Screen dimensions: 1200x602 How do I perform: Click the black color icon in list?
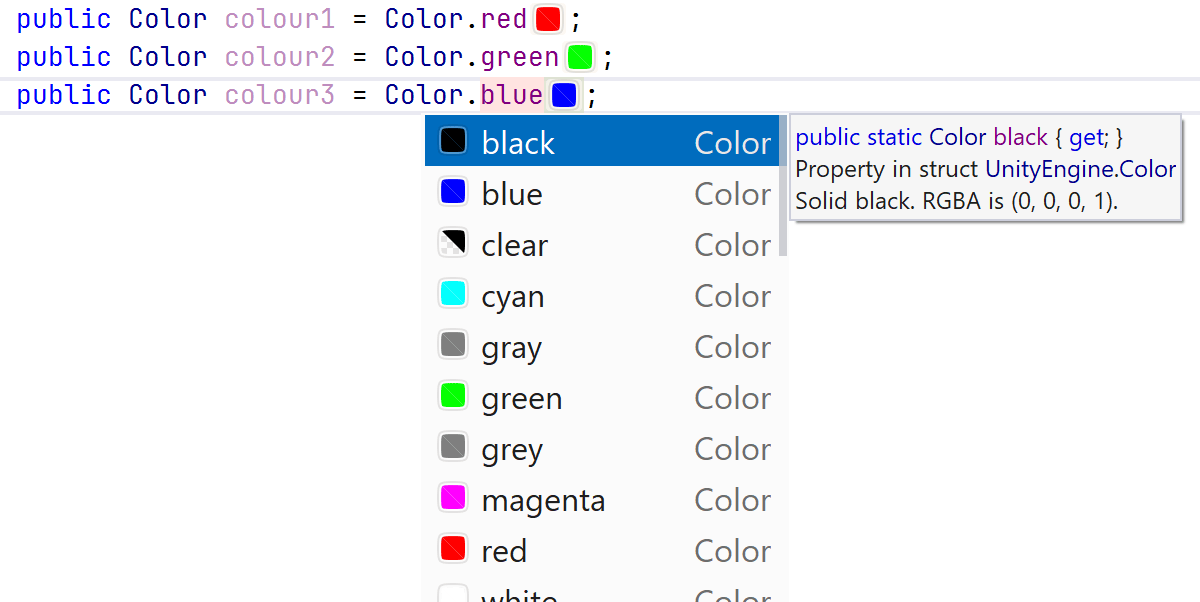pyautogui.click(x=453, y=141)
